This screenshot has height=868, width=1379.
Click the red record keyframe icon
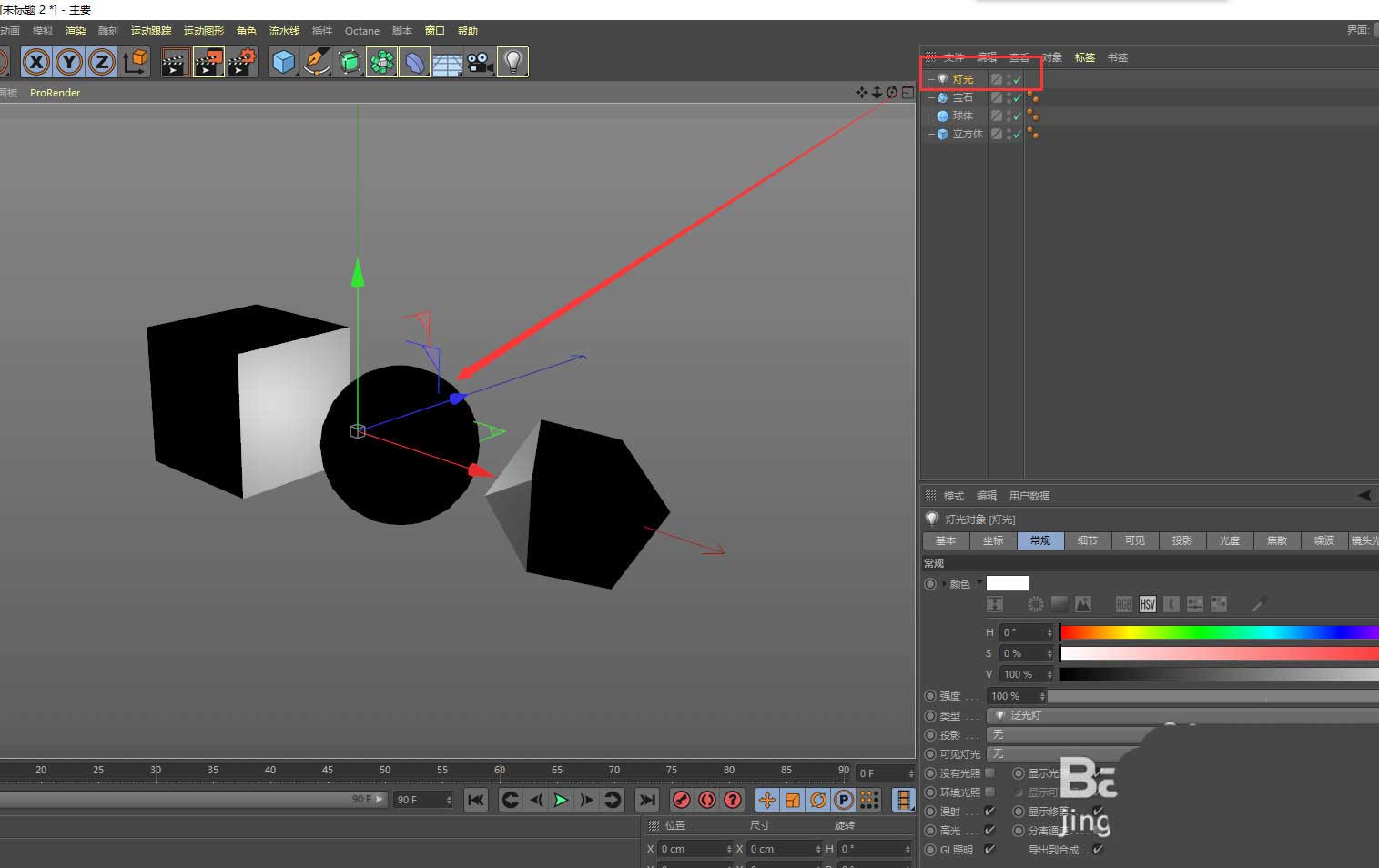[682, 800]
